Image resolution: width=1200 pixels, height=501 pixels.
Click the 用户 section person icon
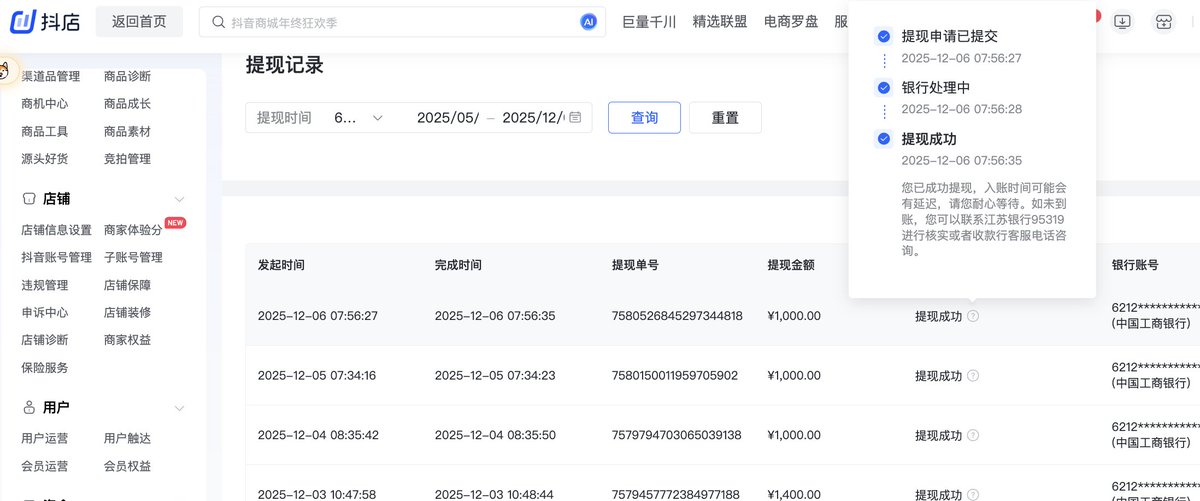click(29, 408)
